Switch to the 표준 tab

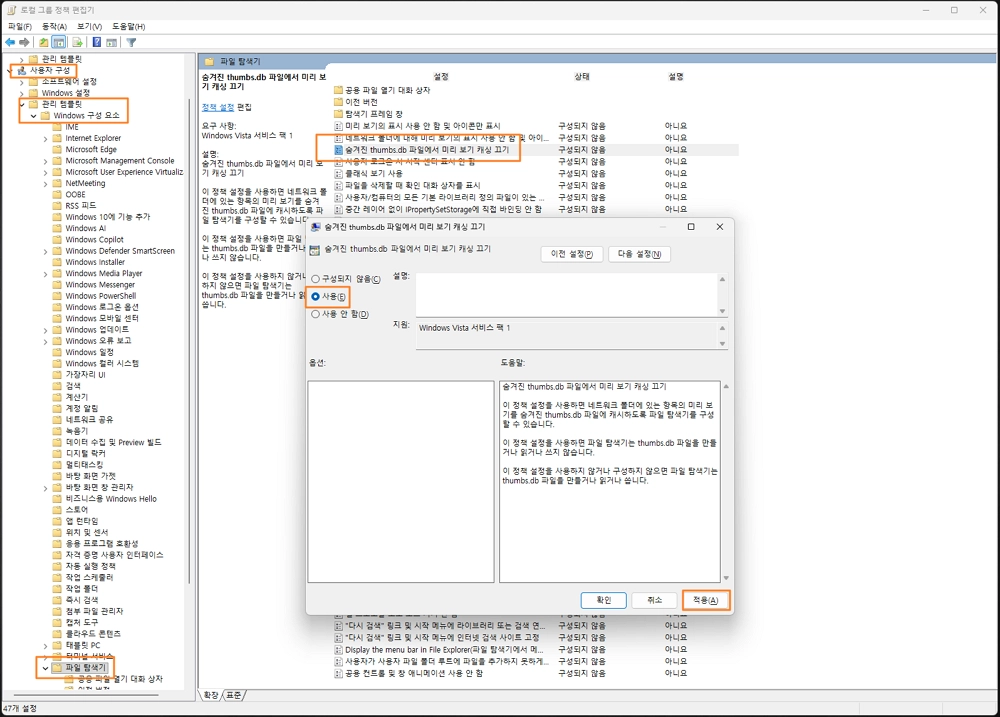(x=234, y=695)
